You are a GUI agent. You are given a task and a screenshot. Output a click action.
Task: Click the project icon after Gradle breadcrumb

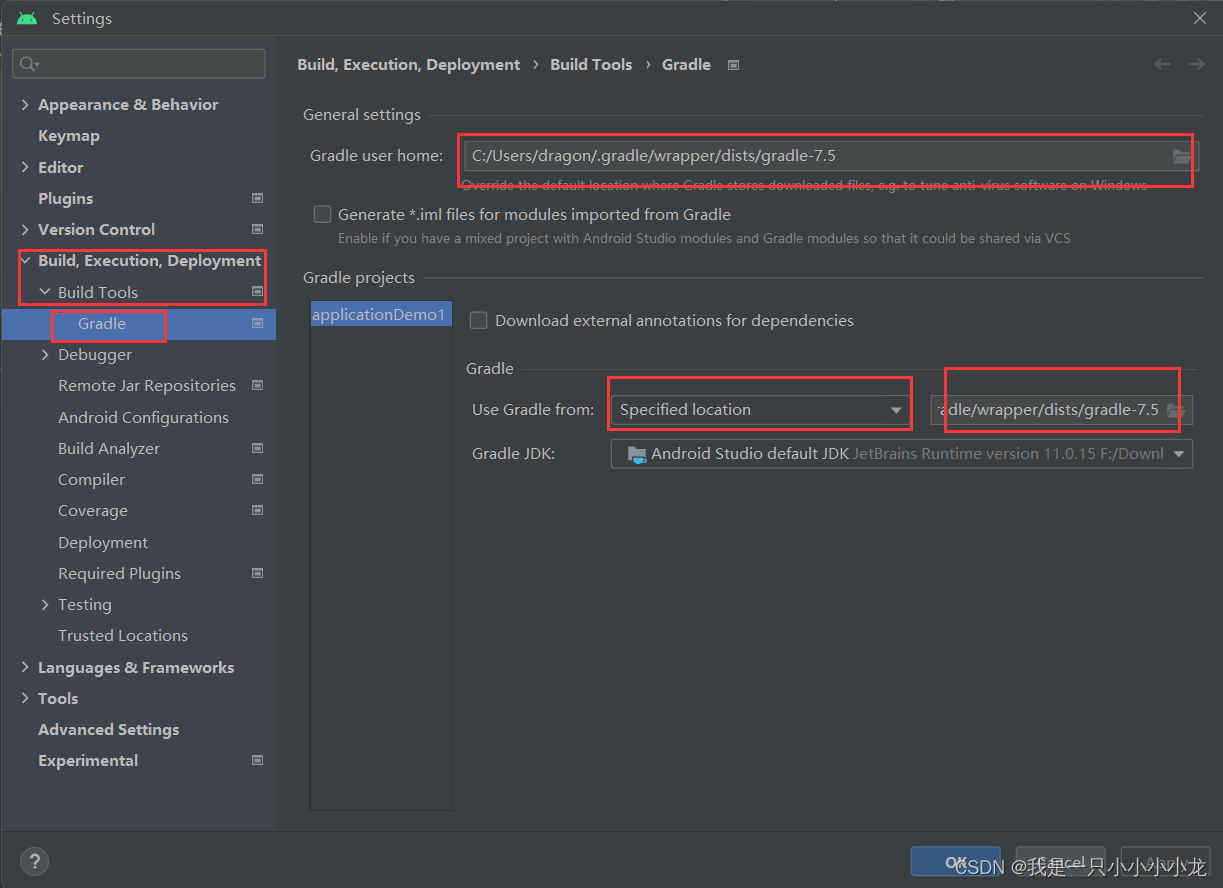pyautogui.click(x=733, y=65)
